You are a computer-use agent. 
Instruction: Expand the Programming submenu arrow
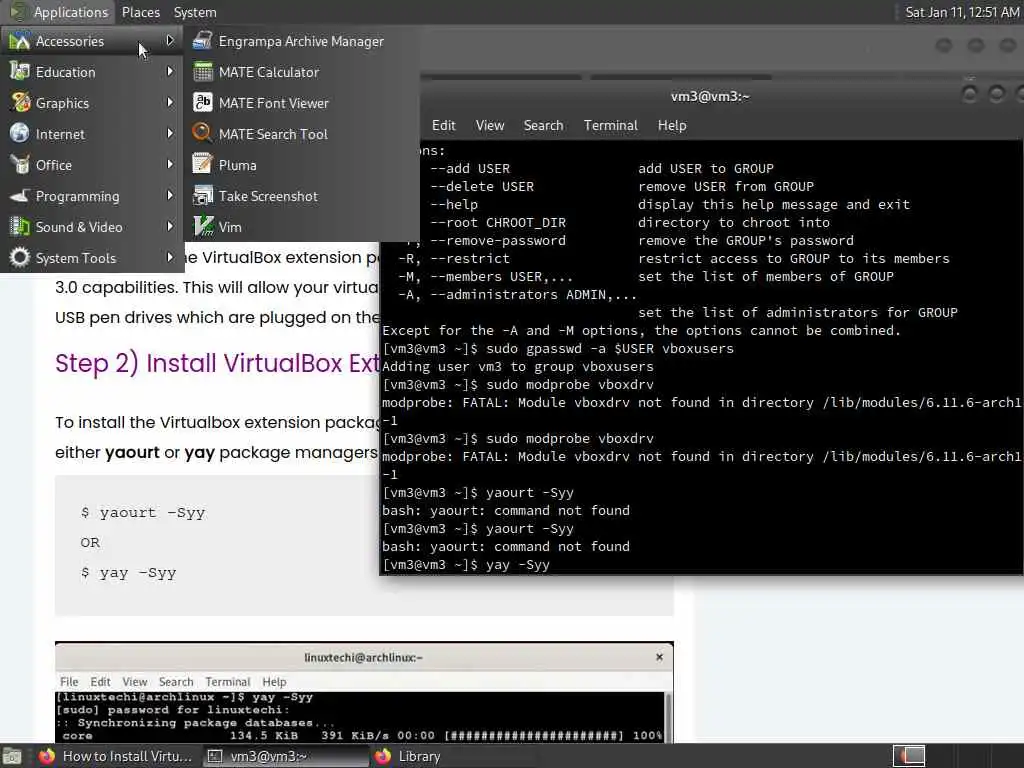coord(170,195)
